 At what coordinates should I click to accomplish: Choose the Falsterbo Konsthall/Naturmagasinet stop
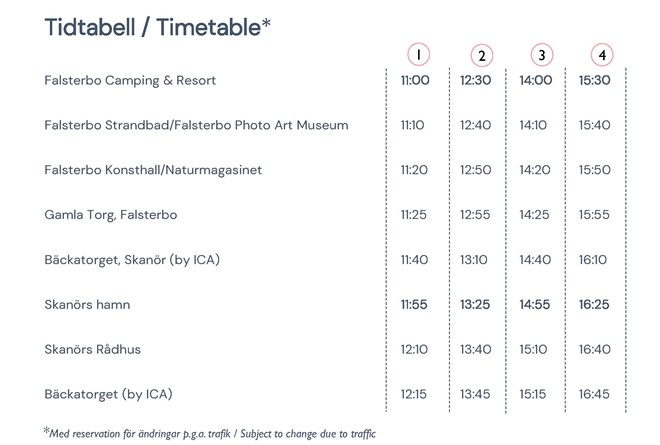point(153,170)
